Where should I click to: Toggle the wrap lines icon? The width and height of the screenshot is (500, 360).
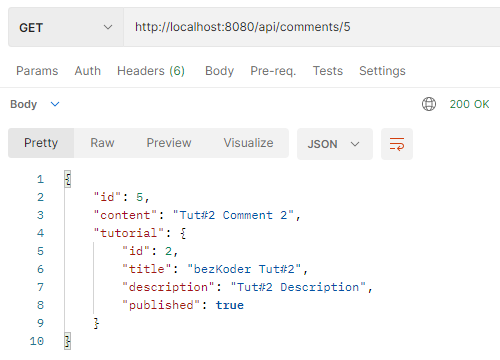pos(397,144)
